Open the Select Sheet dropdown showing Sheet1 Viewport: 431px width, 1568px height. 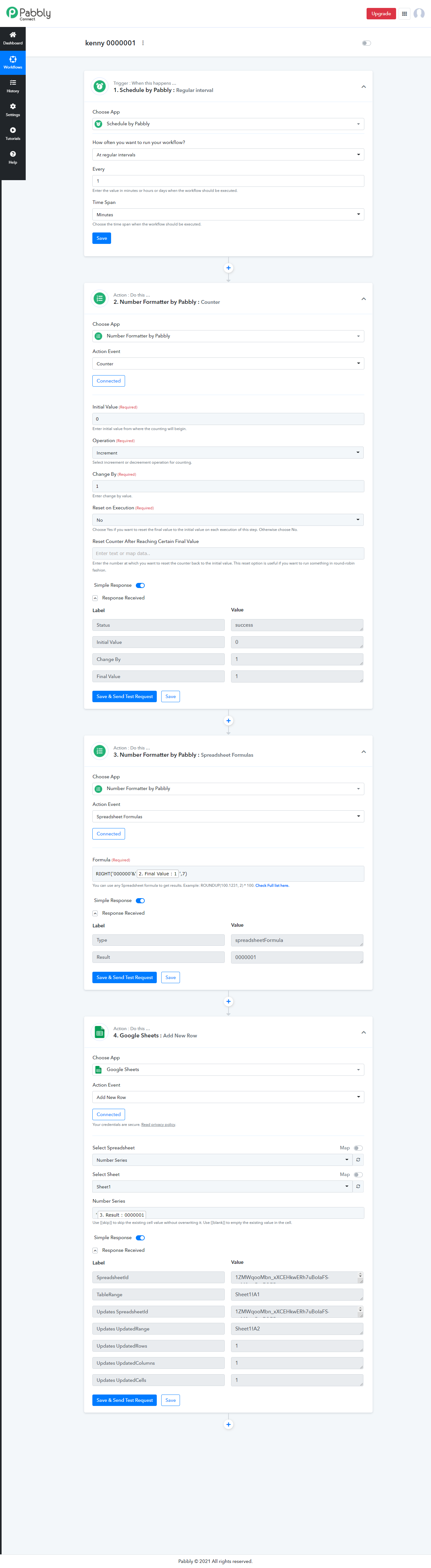coord(222,1186)
